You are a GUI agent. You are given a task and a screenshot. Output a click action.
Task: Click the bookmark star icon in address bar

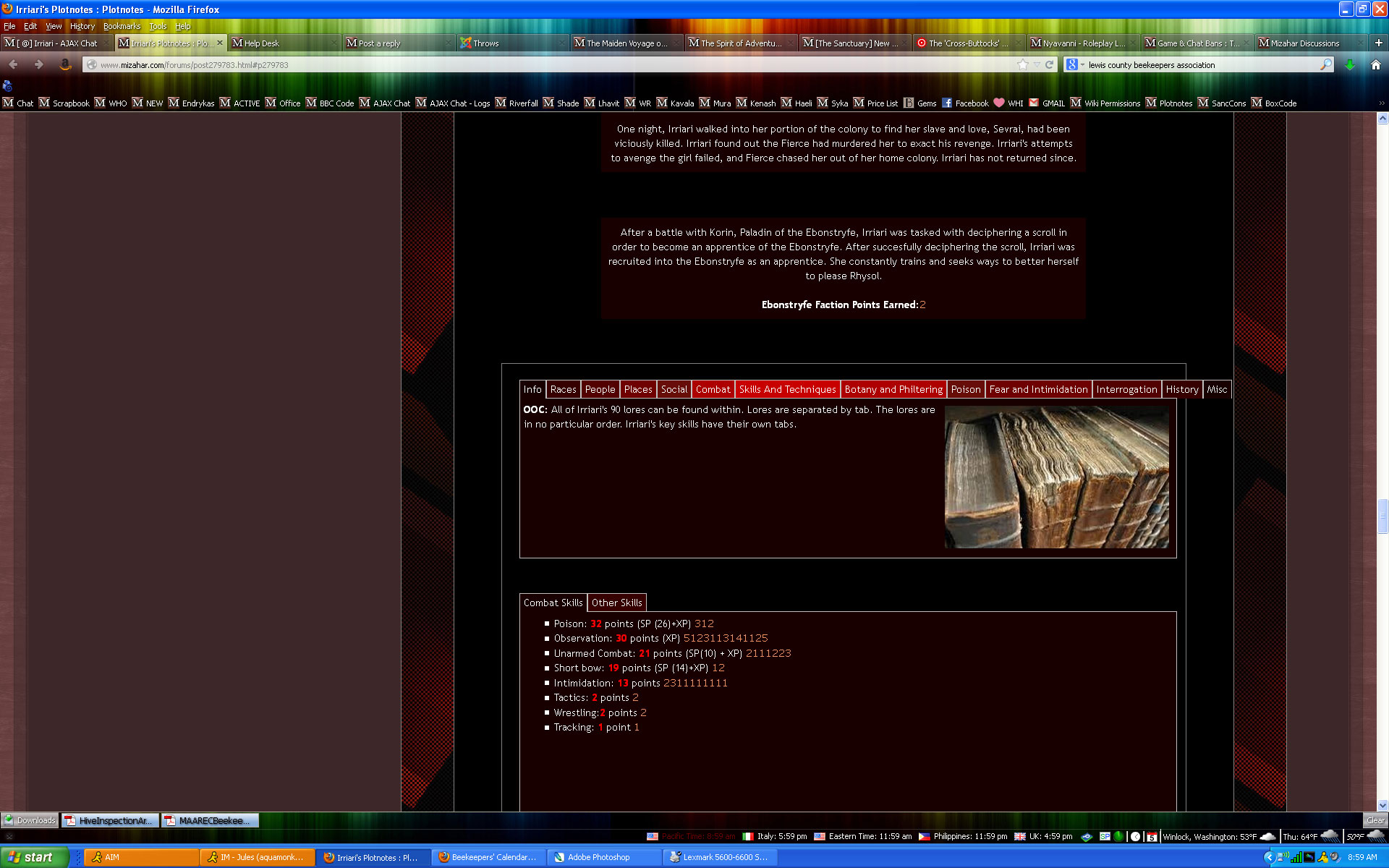(x=1022, y=65)
